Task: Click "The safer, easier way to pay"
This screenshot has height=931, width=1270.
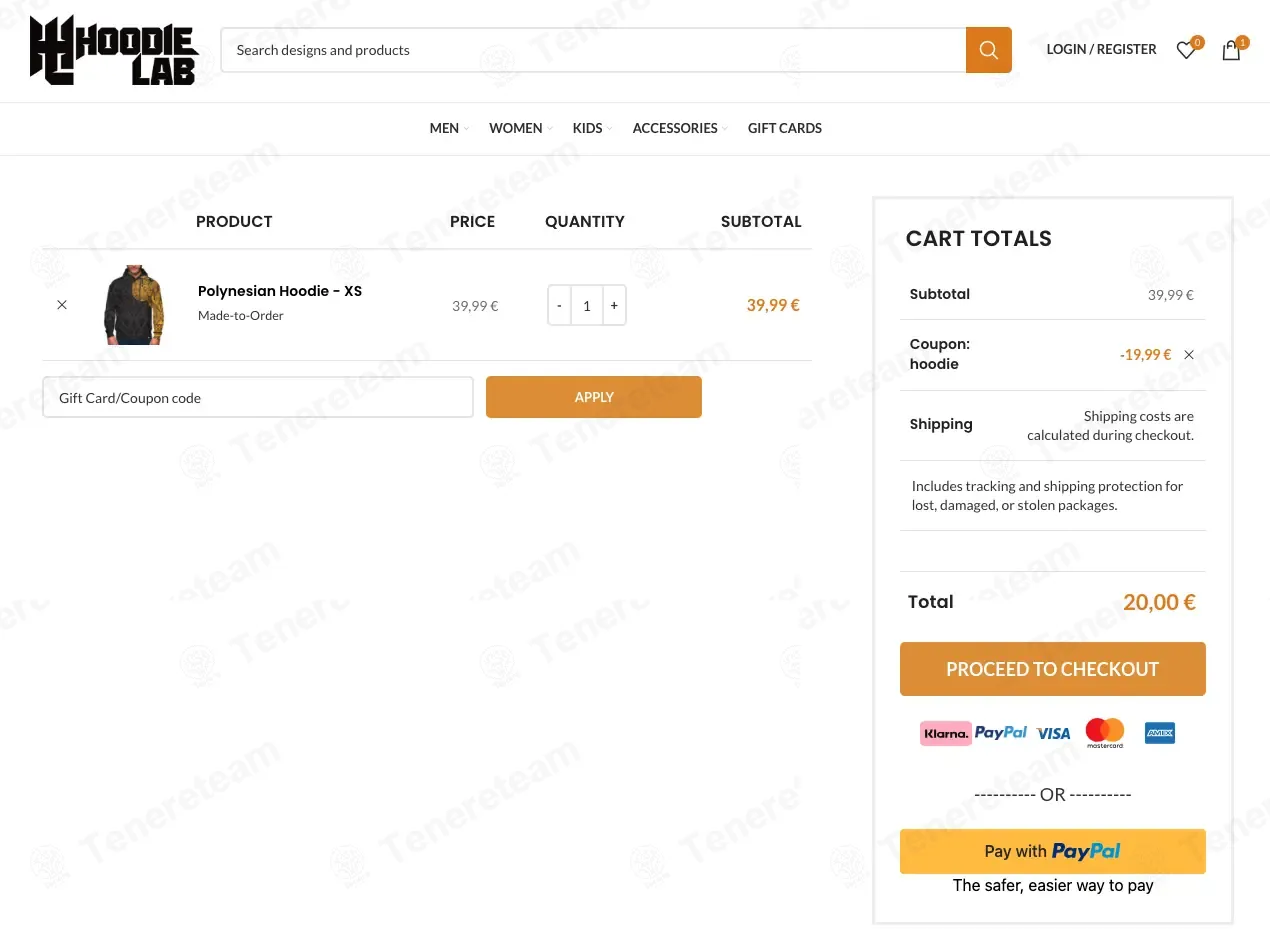Action: 1053,886
